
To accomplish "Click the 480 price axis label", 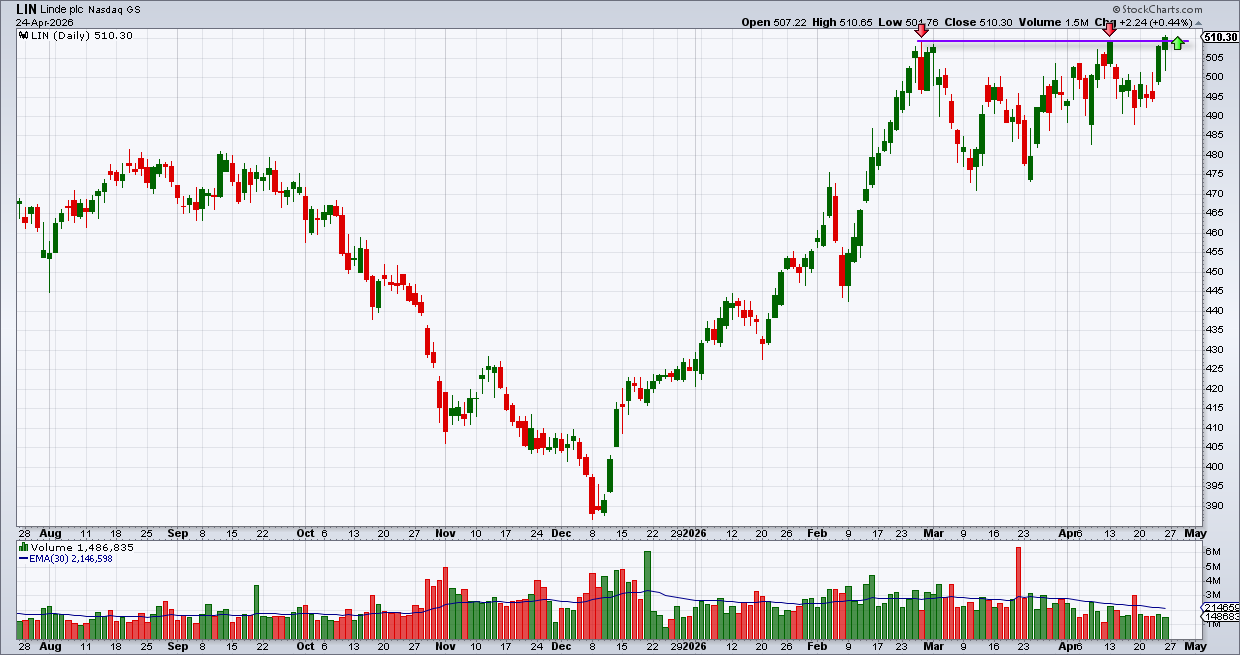I will [x=1212, y=154].
